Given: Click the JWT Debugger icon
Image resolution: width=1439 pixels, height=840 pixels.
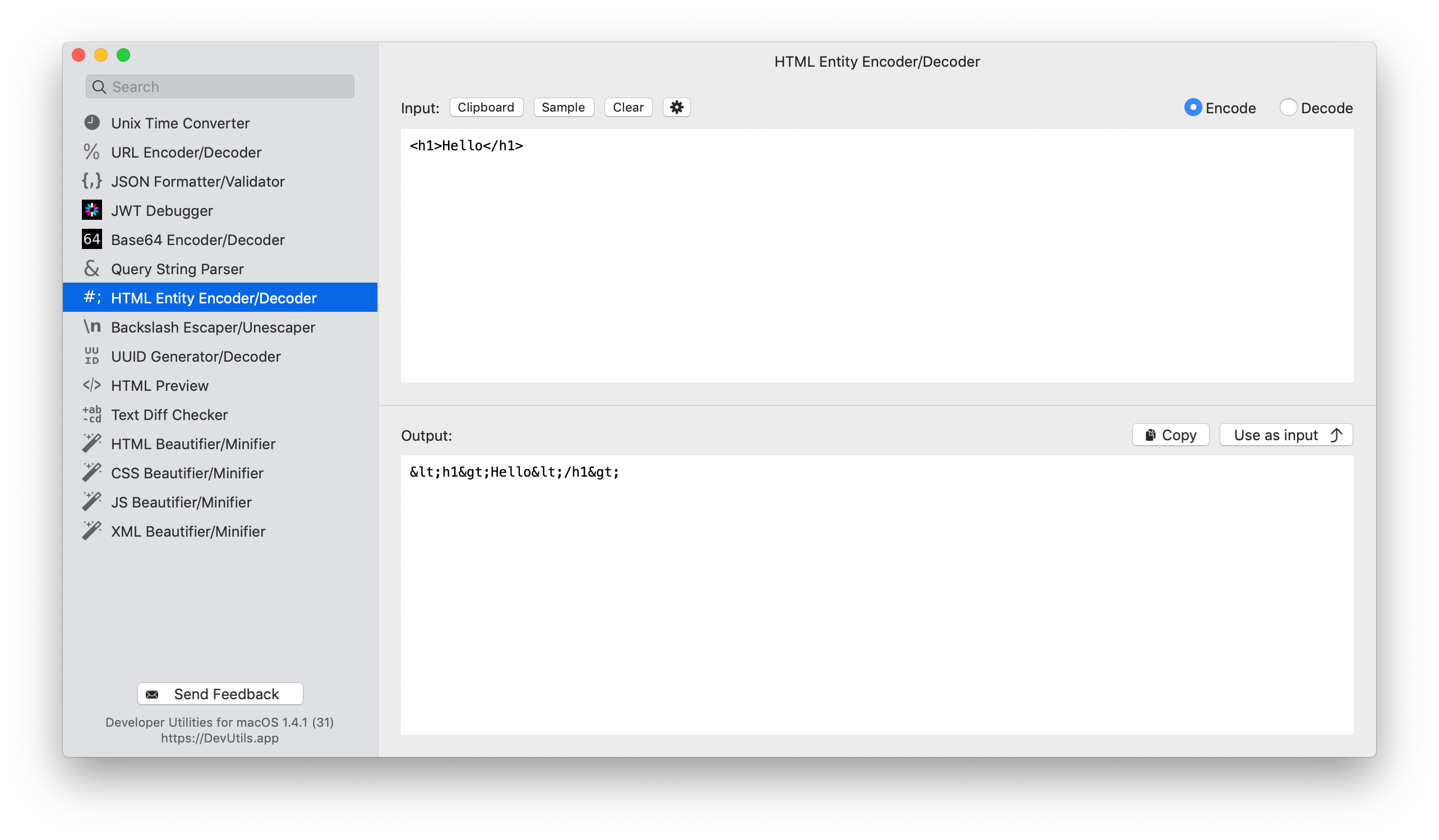Looking at the screenshot, I should [91, 210].
